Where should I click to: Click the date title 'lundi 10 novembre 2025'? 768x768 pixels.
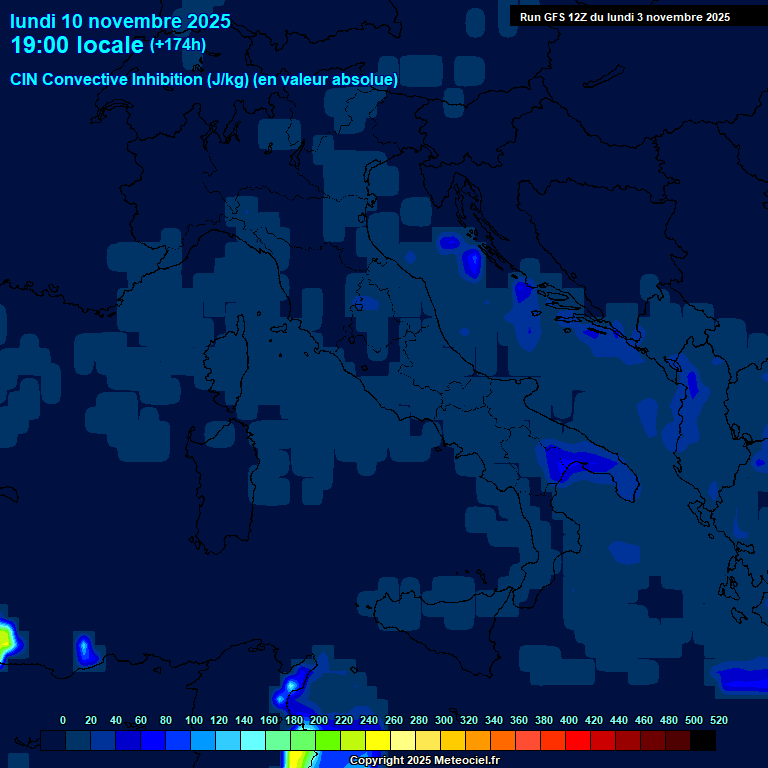tap(120, 21)
